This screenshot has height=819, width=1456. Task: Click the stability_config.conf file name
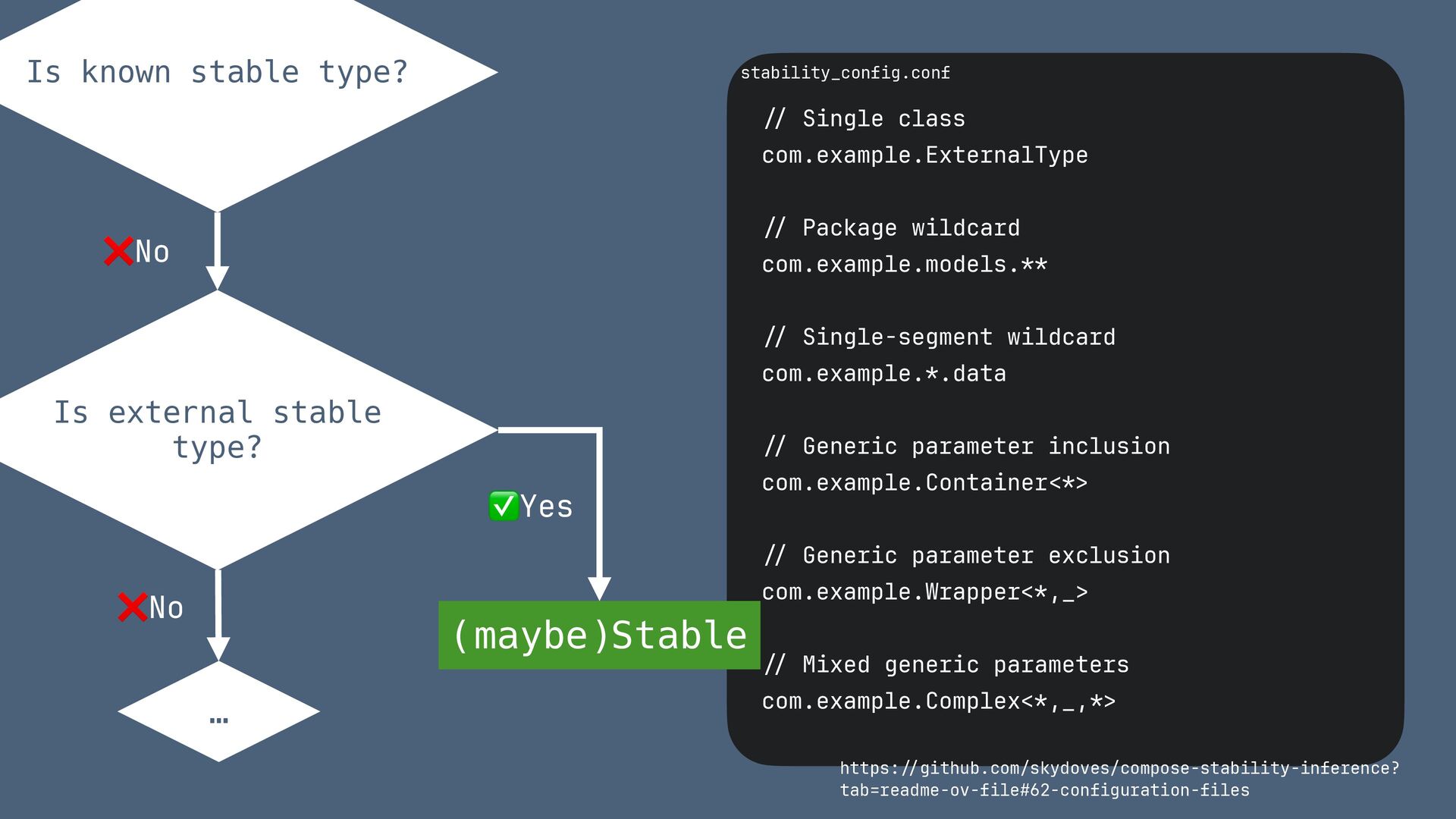point(845,73)
